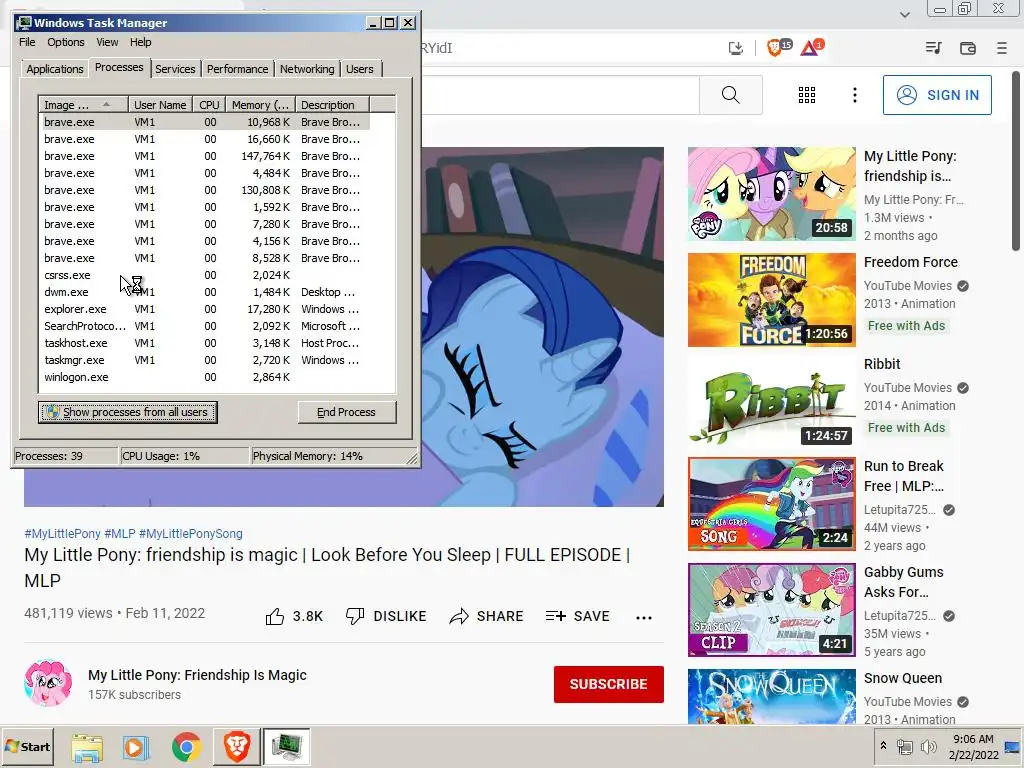This screenshot has width=1024, height=768.
Task: Show hidden tray icons arrow
Action: (x=884, y=746)
